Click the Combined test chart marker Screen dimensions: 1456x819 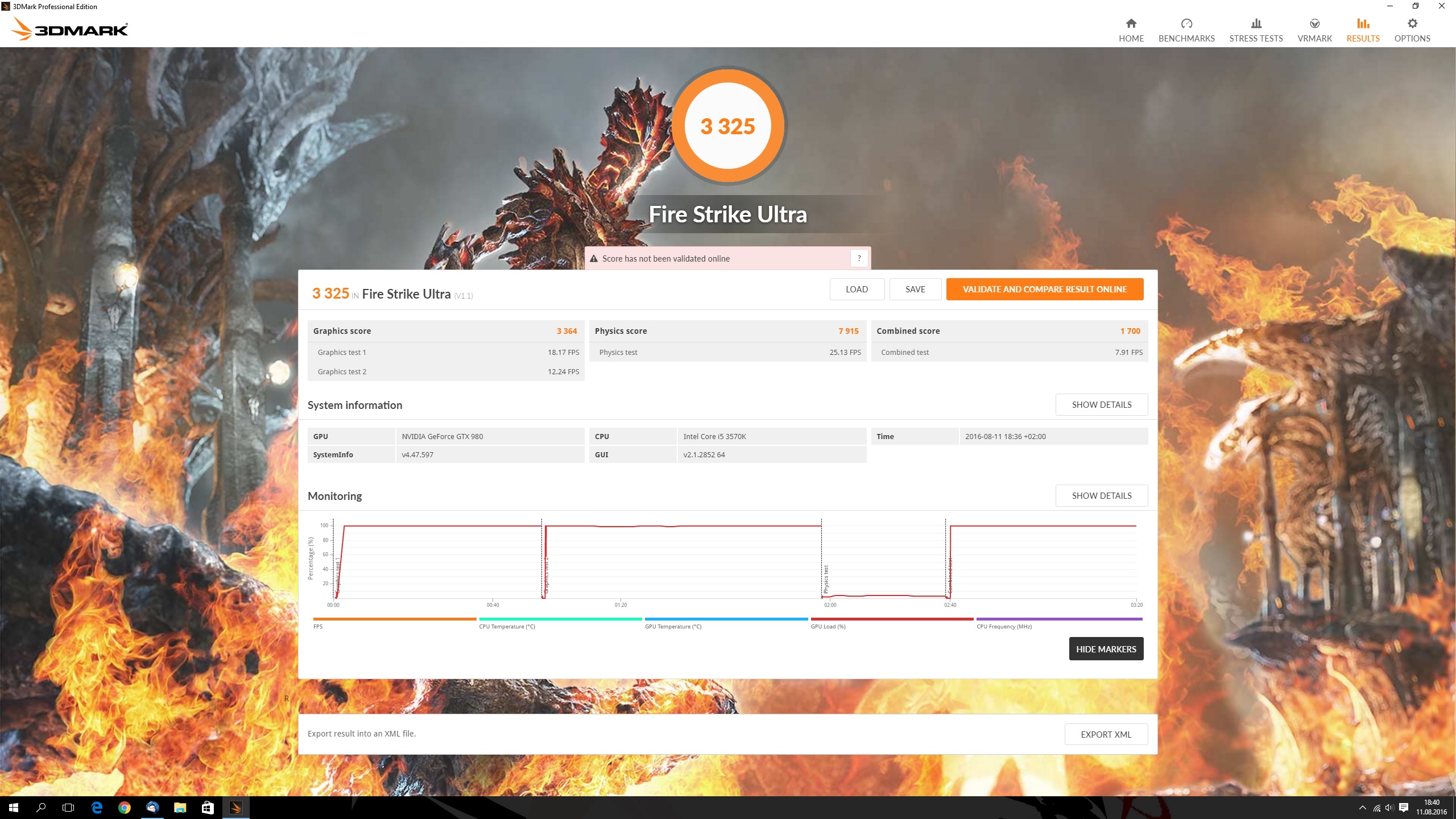[950, 576]
